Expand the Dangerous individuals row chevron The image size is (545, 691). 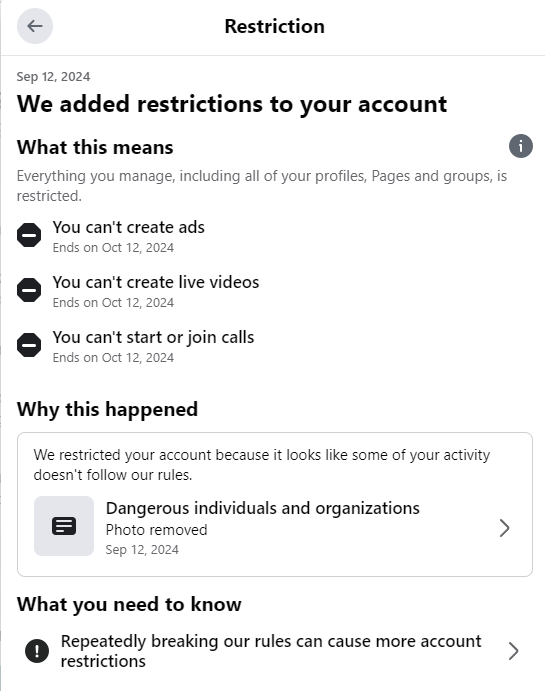[504, 528]
